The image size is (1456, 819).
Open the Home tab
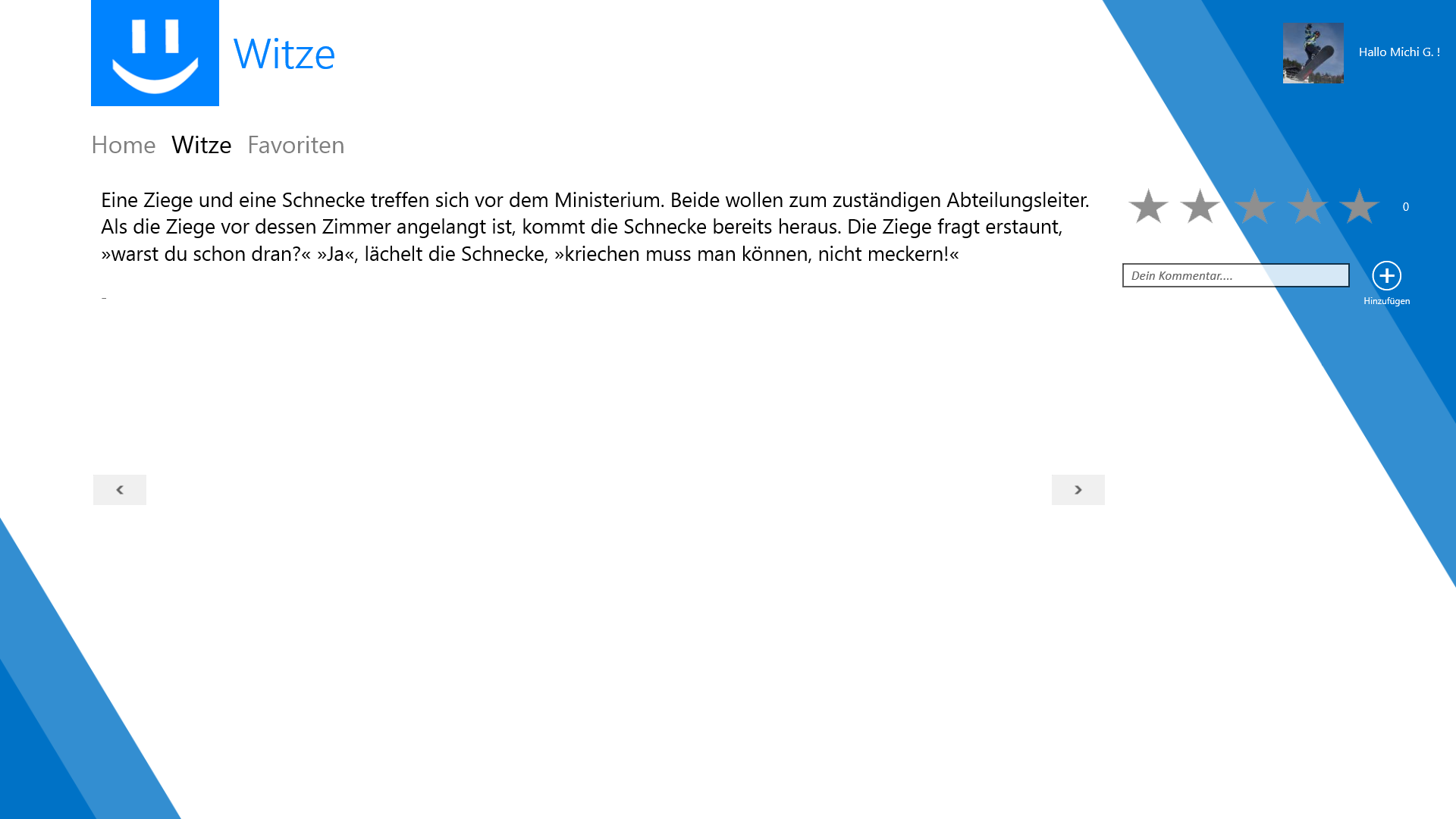(x=123, y=145)
